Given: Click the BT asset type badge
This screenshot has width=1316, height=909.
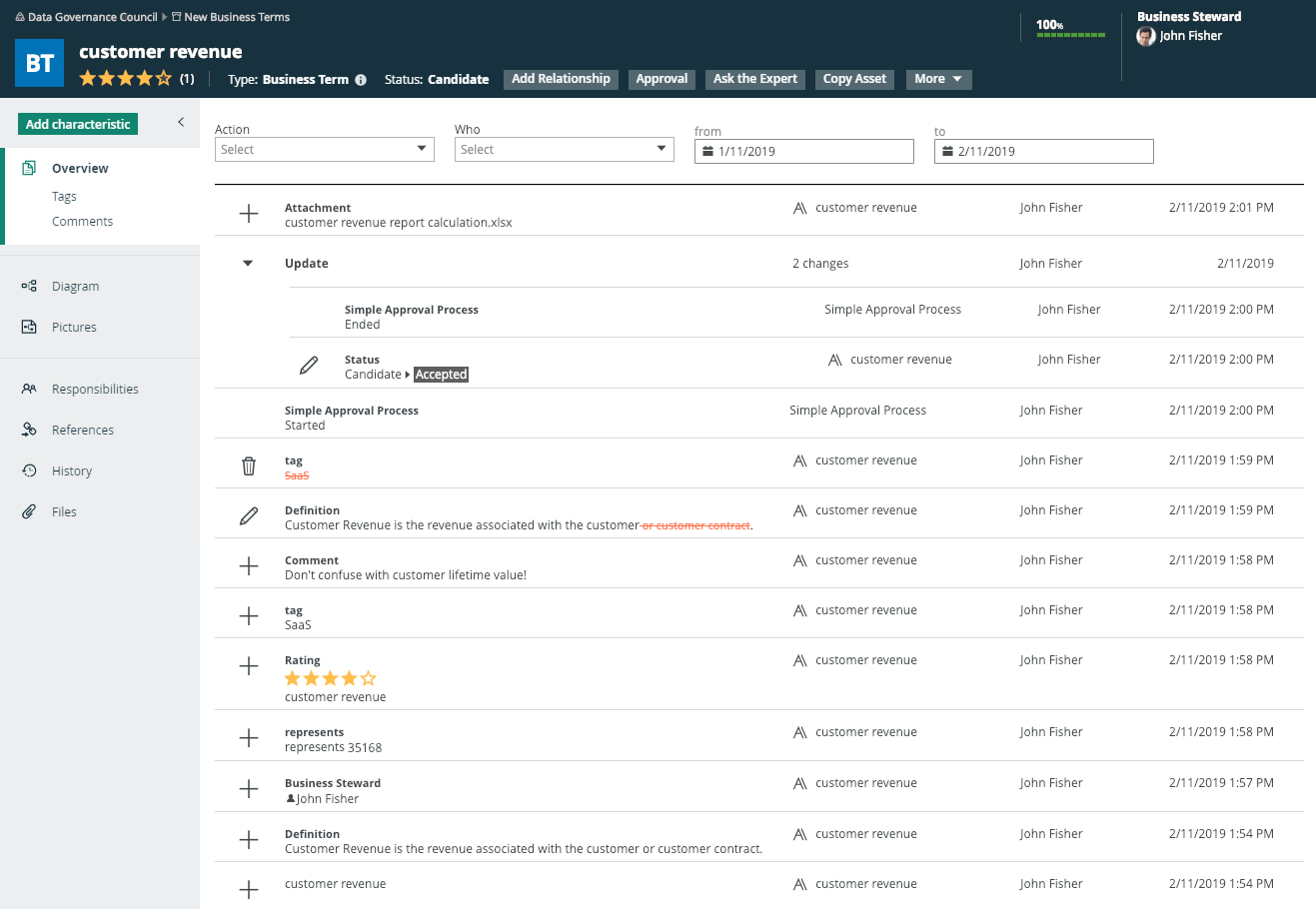Looking at the screenshot, I should pyautogui.click(x=40, y=64).
